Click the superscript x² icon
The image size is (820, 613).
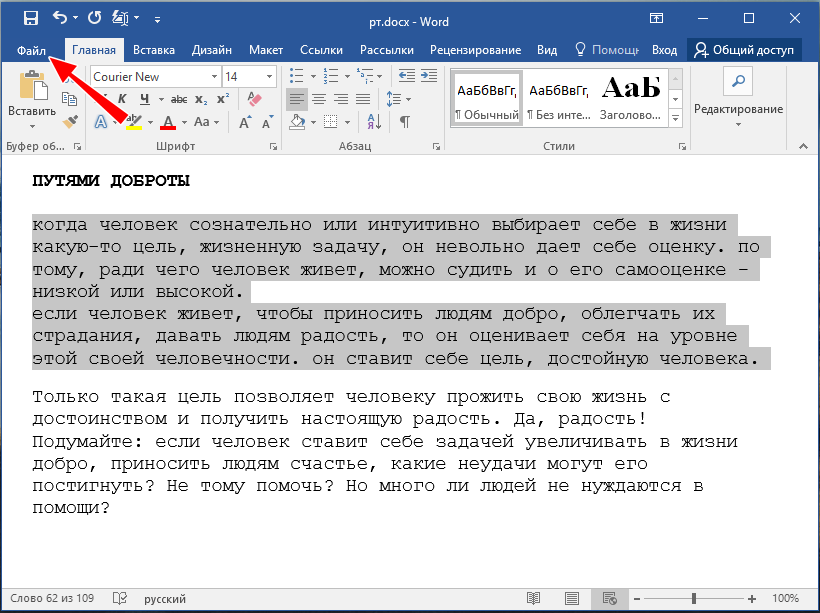(x=223, y=99)
